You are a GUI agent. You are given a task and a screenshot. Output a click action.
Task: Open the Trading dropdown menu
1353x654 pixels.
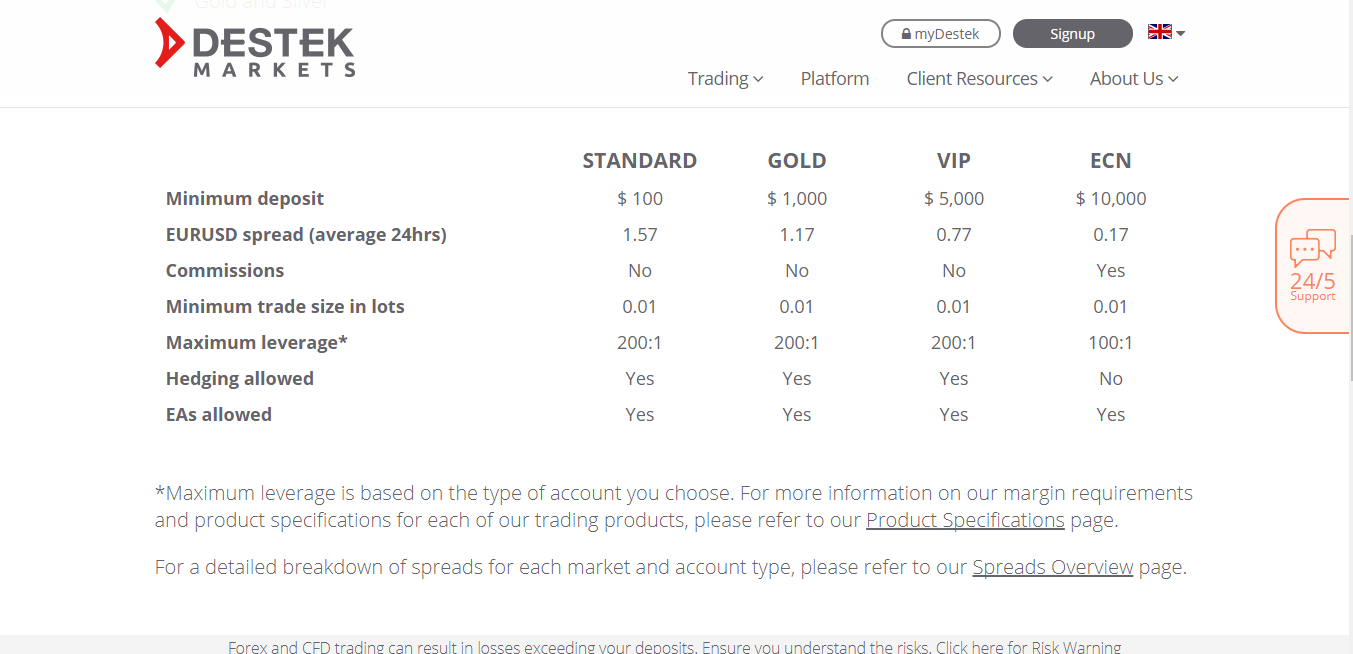tap(725, 78)
